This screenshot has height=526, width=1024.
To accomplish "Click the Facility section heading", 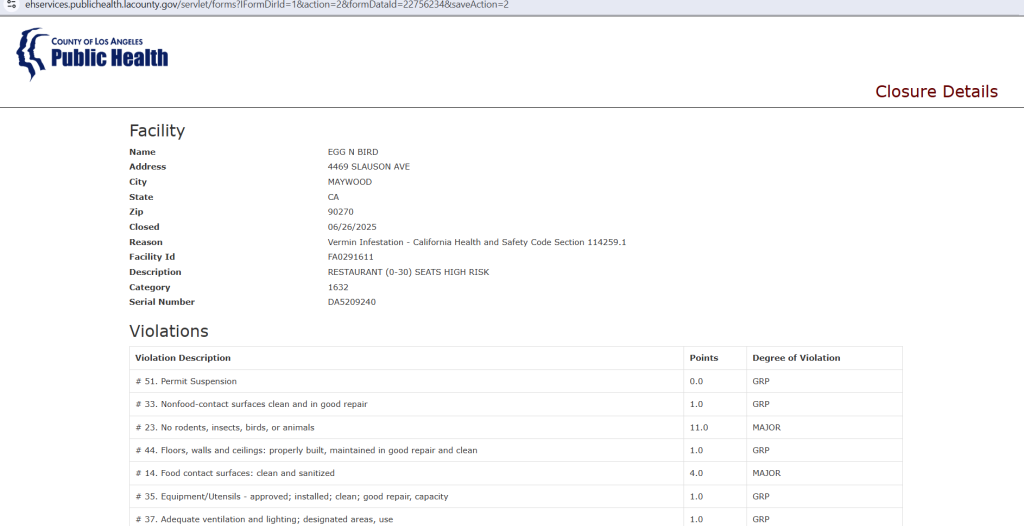I will point(157,130).
